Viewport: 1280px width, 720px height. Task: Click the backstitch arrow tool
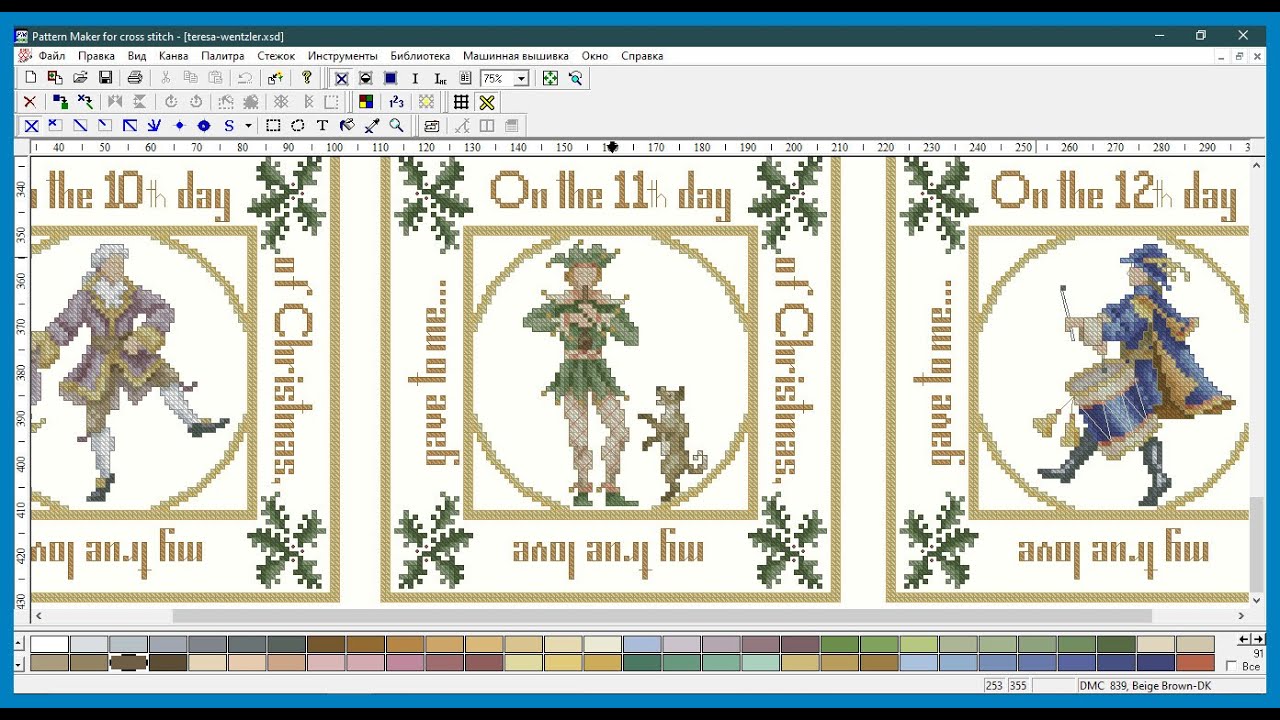point(154,126)
